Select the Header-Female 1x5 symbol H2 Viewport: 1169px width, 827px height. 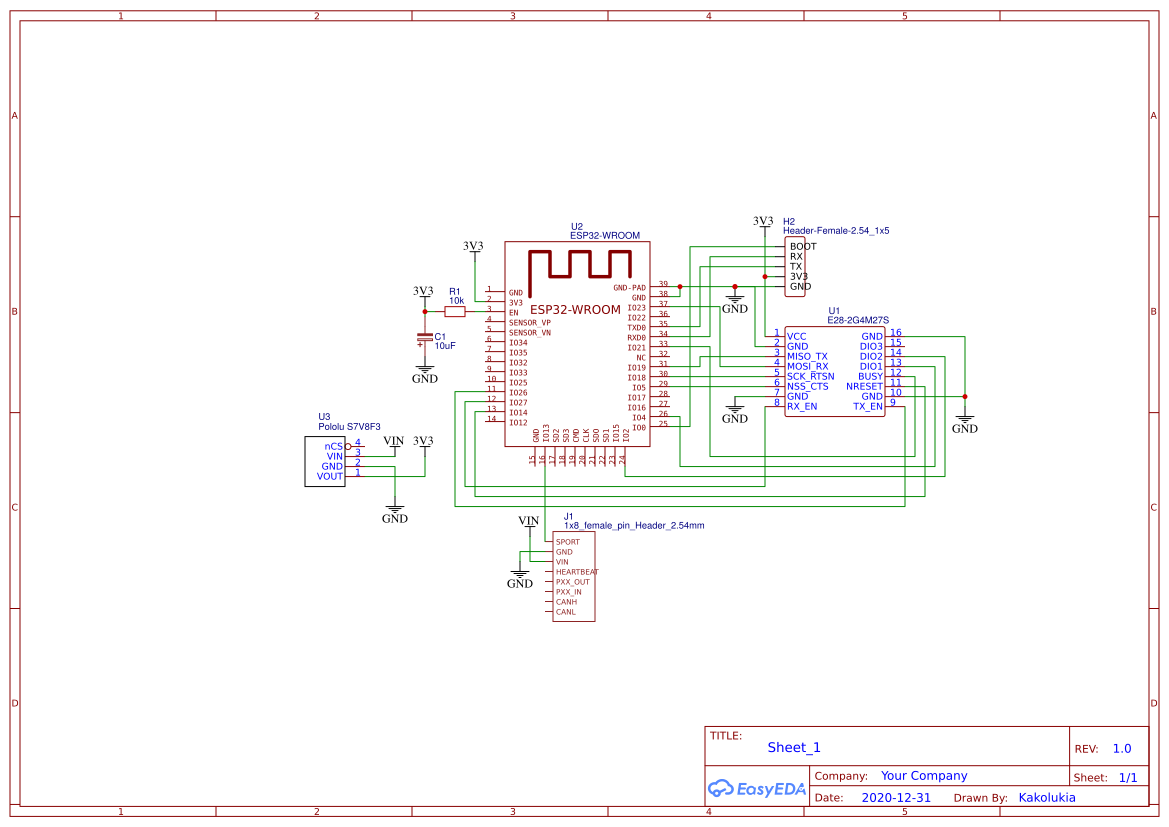797,268
